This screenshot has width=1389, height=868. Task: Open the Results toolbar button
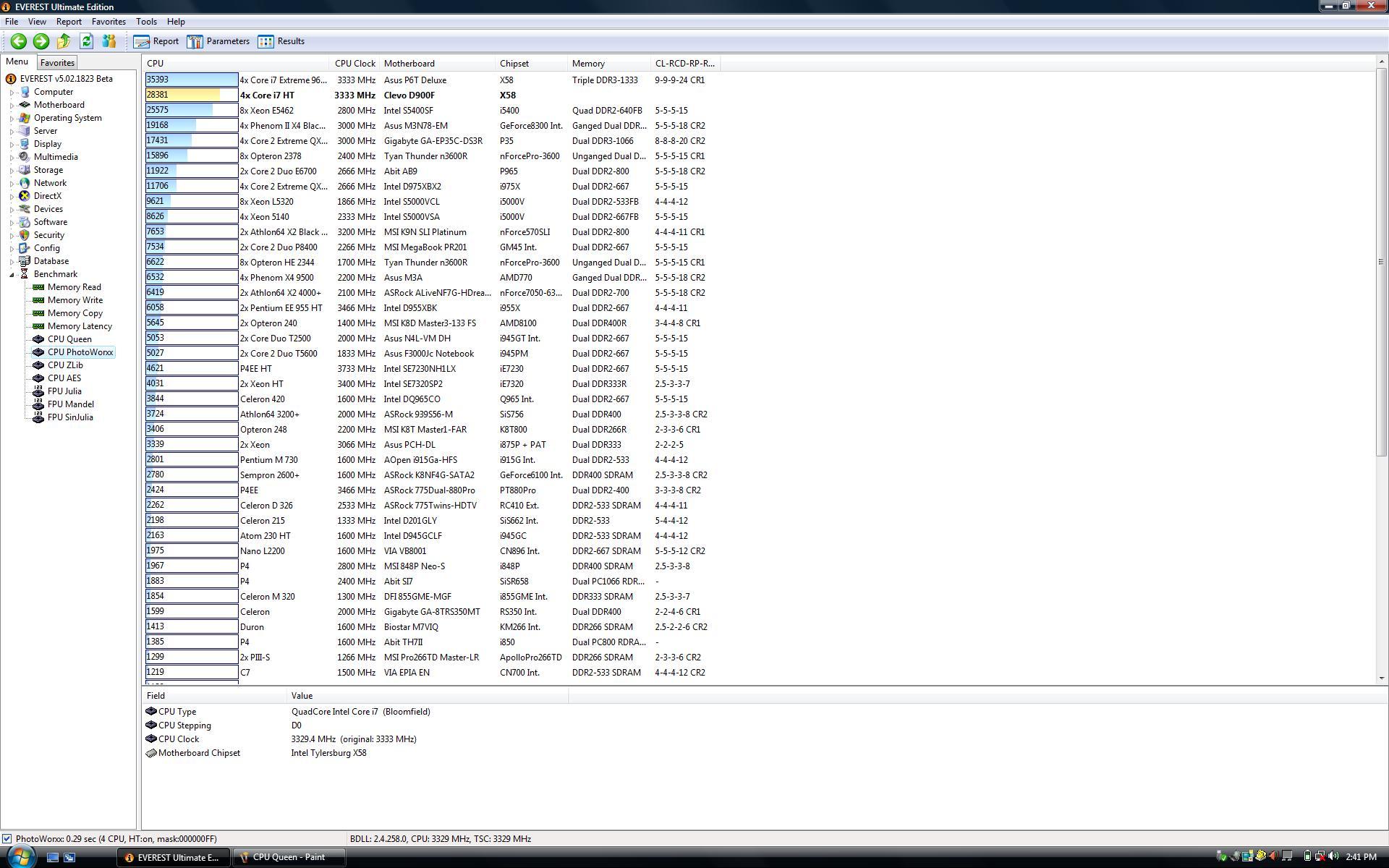282,41
